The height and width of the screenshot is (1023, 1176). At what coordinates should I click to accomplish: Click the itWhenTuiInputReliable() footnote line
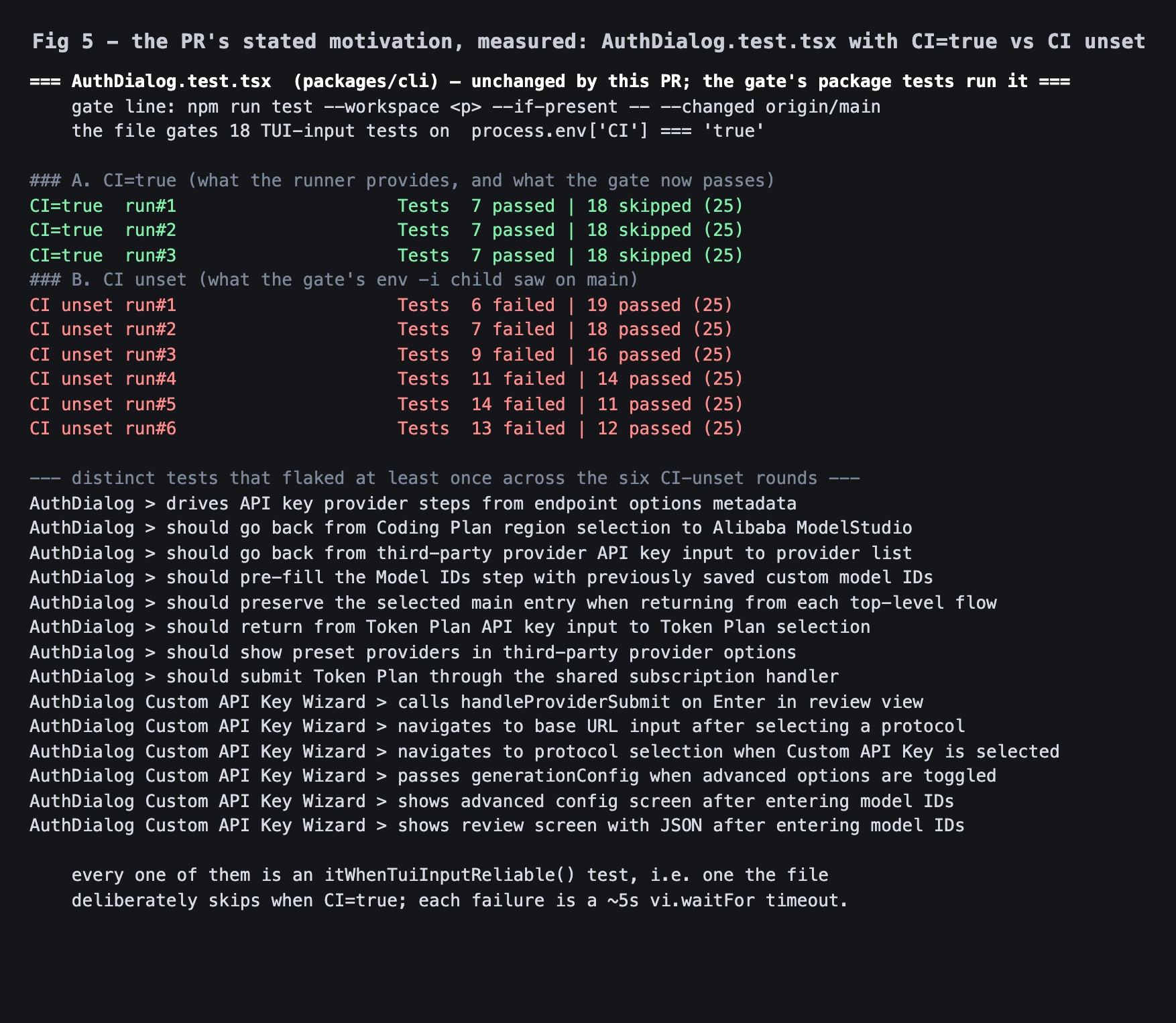[450, 875]
